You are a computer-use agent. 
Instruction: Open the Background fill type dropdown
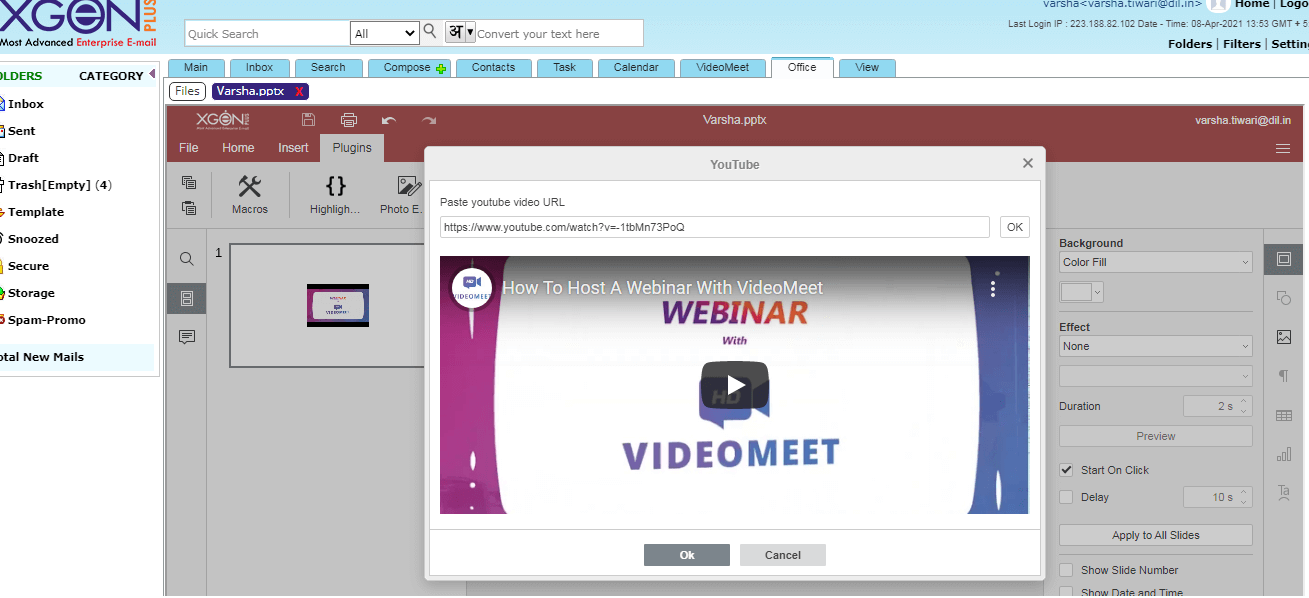pyautogui.click(x=1156, y=262)
